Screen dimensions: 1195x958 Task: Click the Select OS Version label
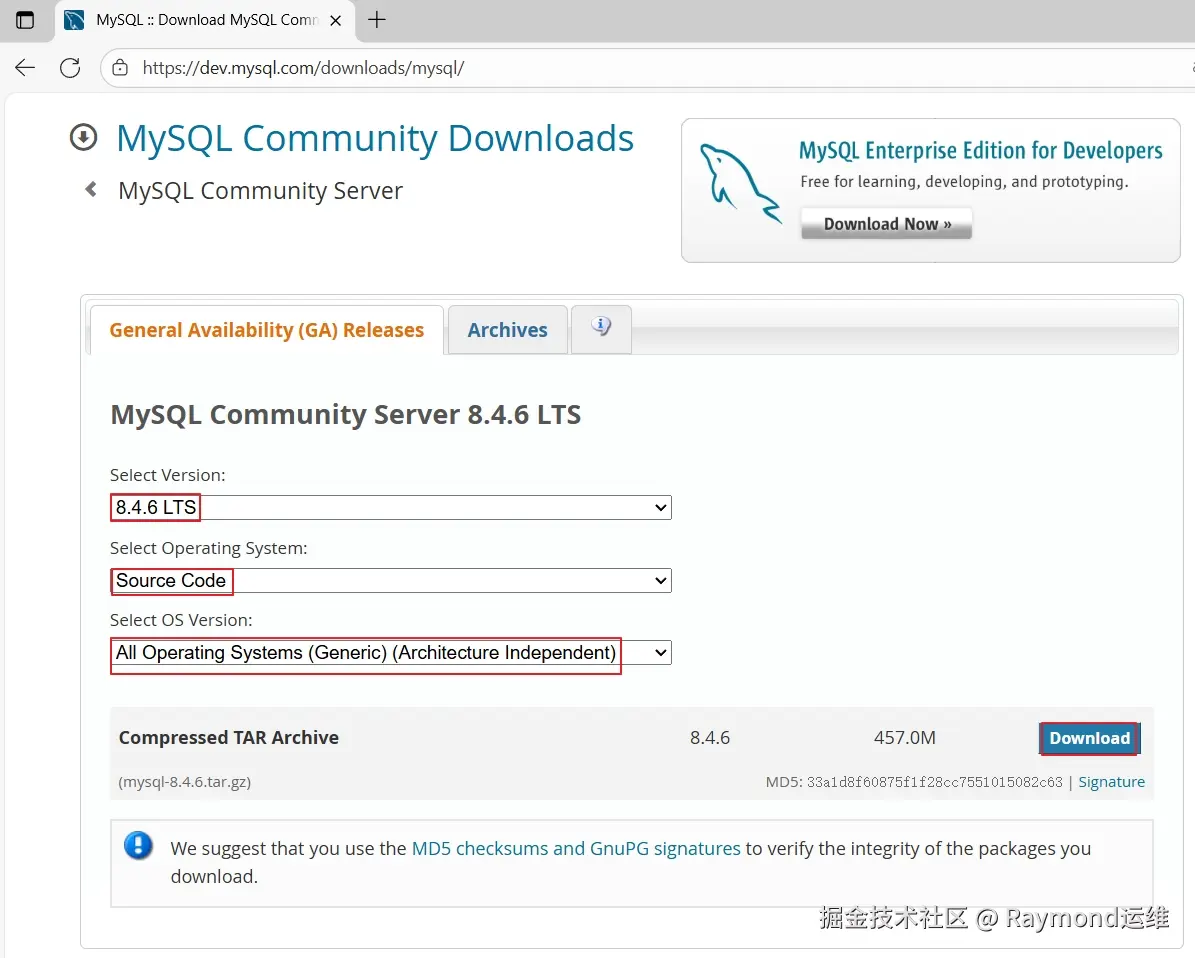(x=181, y=620)
